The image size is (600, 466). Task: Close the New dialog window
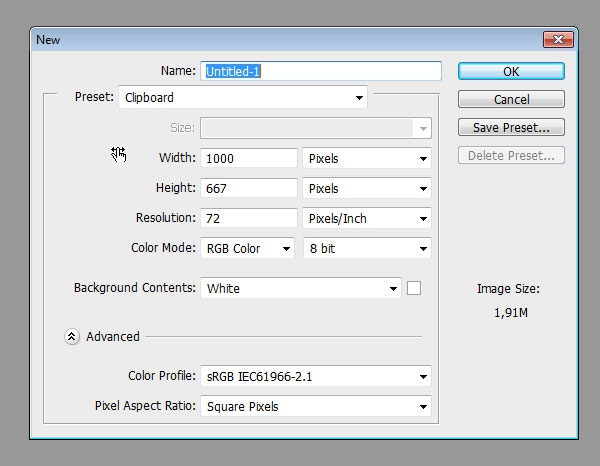pyautogui.click(x=556, y=40)
